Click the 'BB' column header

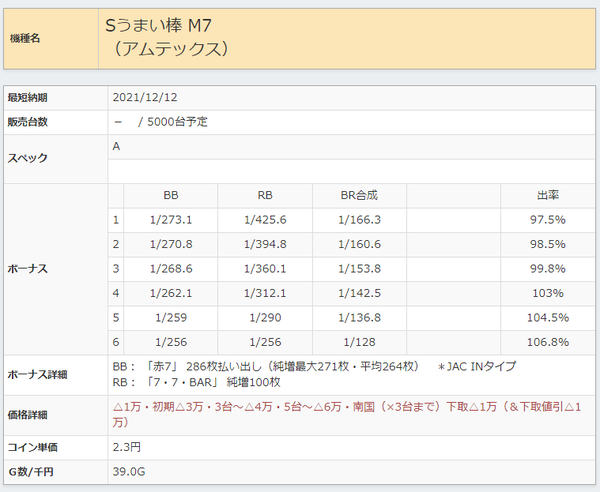[x=171, y=195]
